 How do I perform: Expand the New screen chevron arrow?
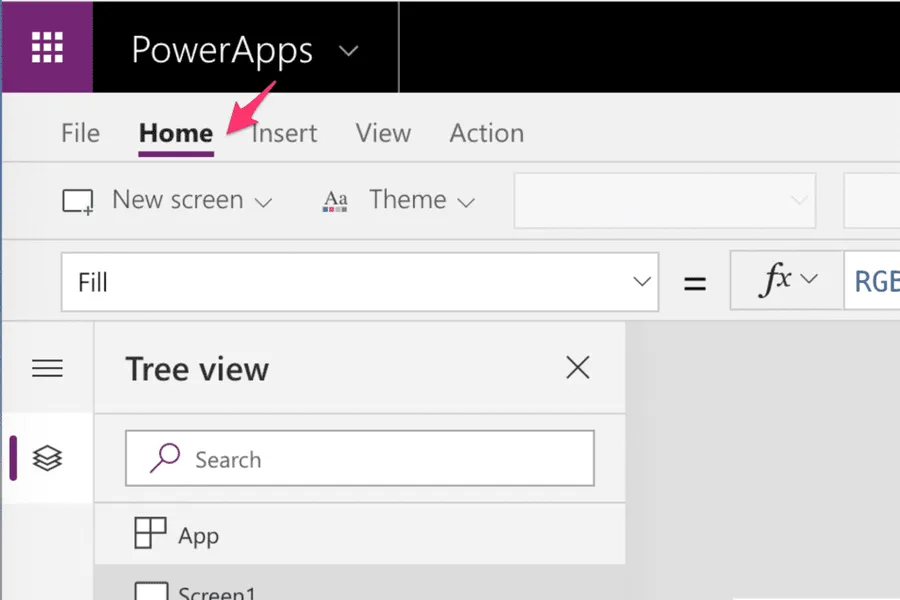[264, 202]
